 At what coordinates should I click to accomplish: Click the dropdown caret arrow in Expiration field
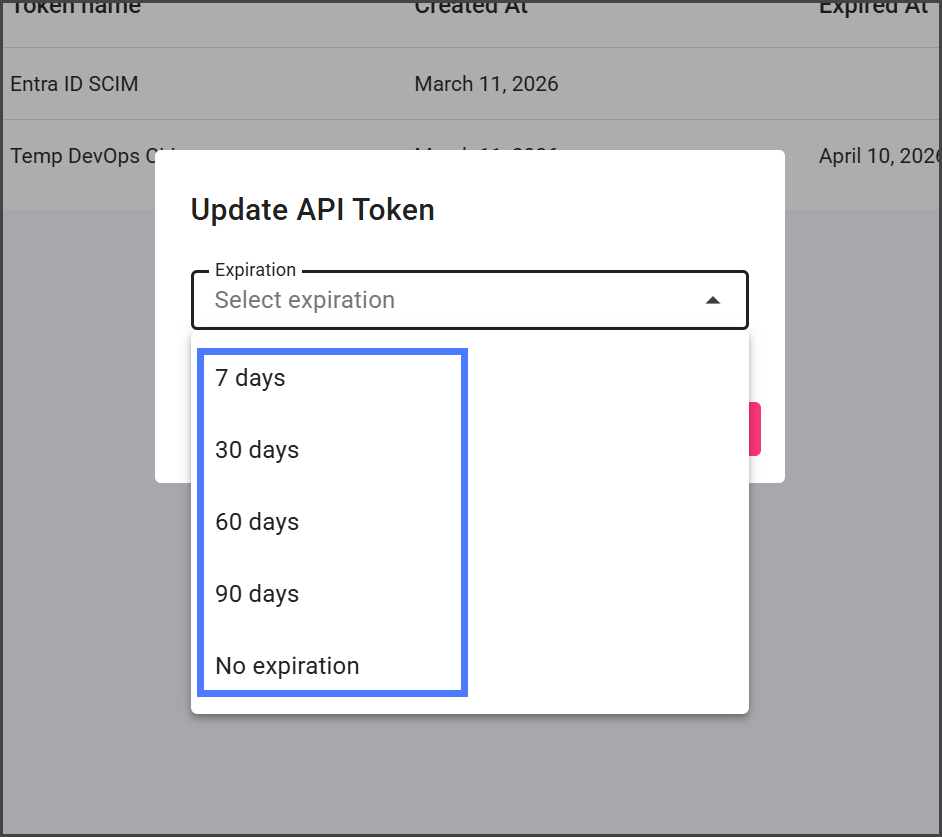(x=713, y=300)
